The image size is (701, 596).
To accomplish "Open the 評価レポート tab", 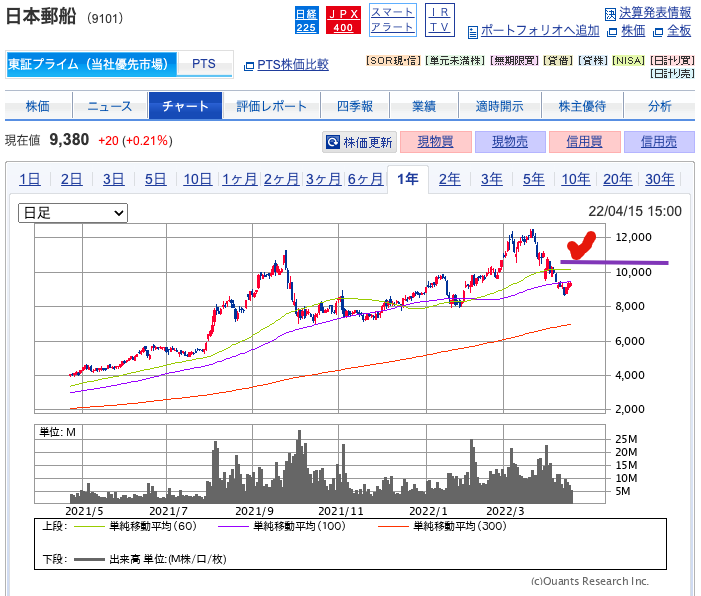I will (271, 106).
